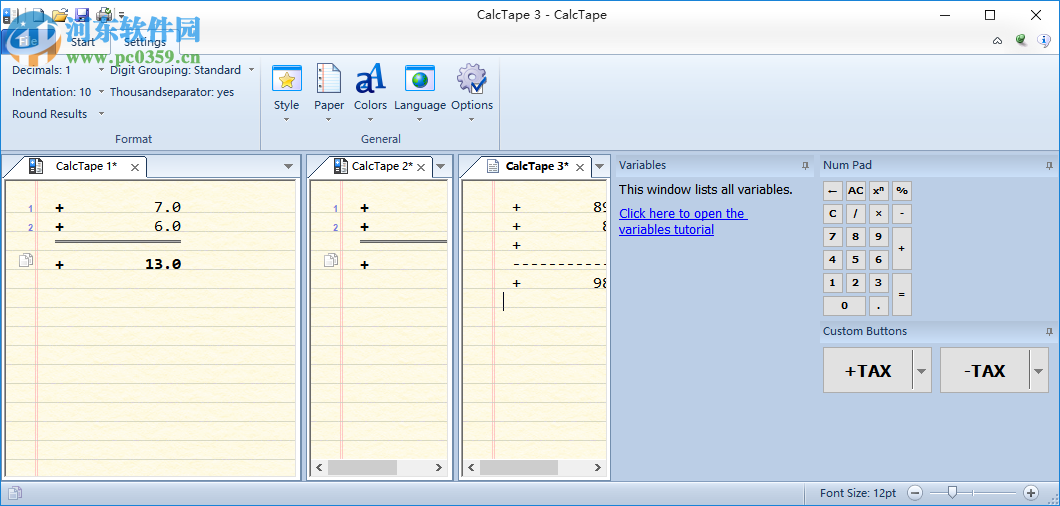Save with the floppy disk icon
This screenshot has width=1060, height=506.
82,14
